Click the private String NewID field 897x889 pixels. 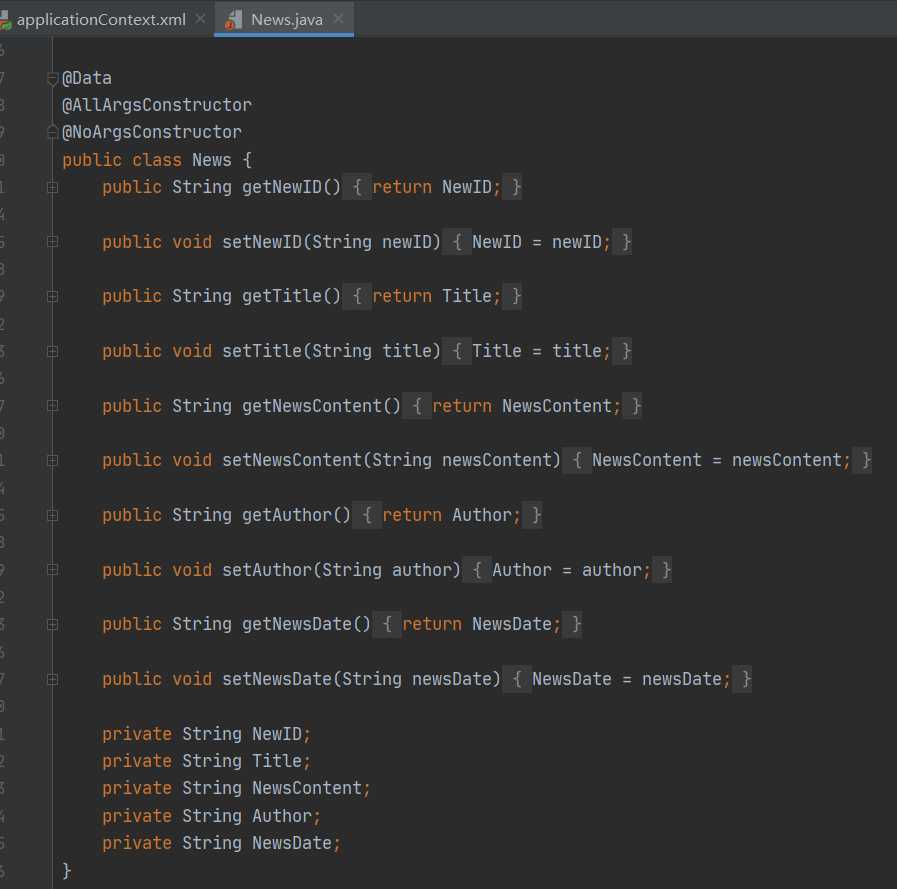point(207,734)
